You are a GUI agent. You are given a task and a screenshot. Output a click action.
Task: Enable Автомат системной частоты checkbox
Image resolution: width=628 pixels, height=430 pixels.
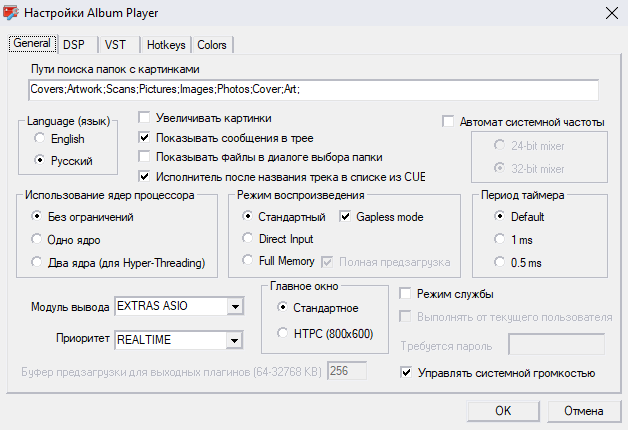tap(448, 123)
